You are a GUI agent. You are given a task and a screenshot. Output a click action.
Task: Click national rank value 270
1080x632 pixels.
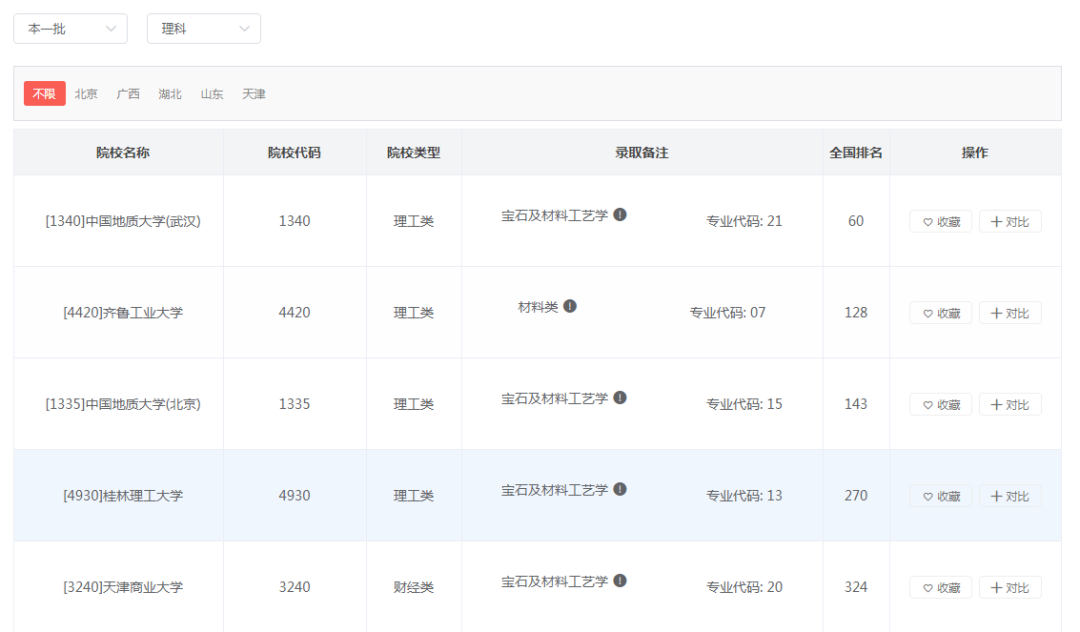pos(855,496)
